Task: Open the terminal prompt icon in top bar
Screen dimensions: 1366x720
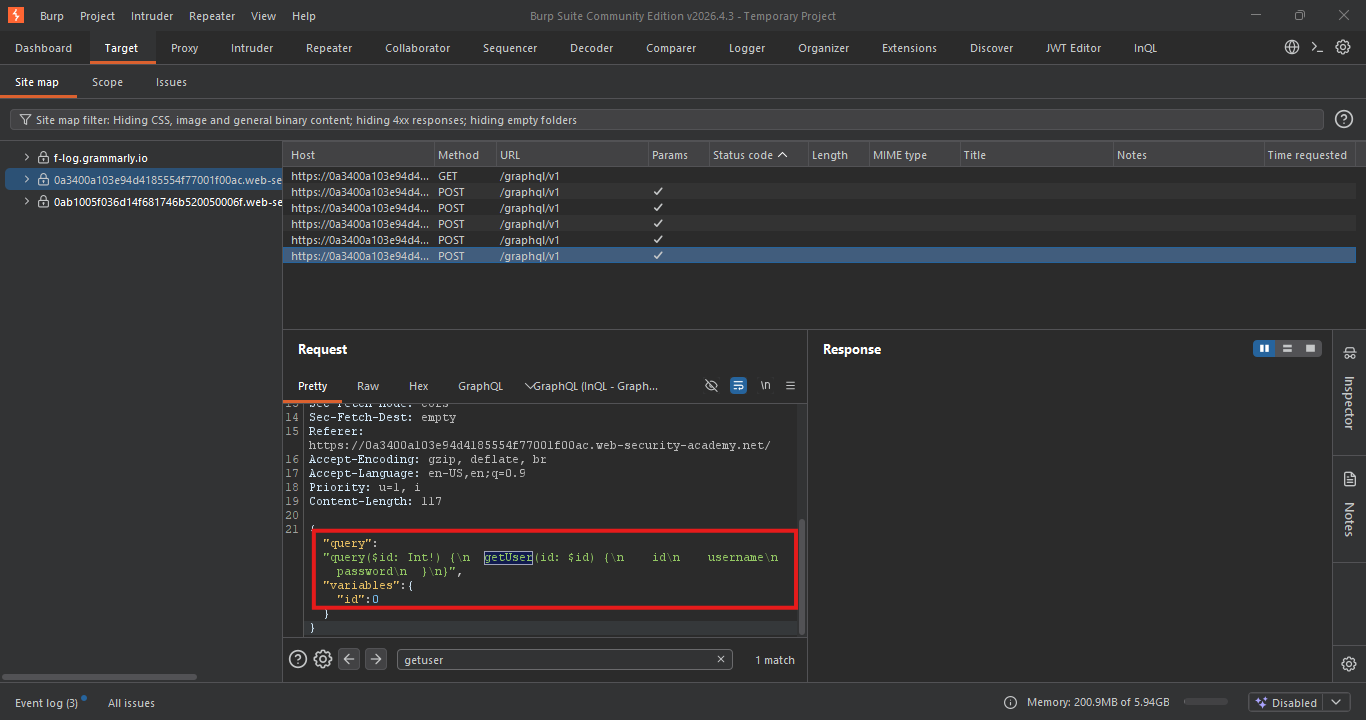Action: pyautogui.click(x=1317, y=47)
